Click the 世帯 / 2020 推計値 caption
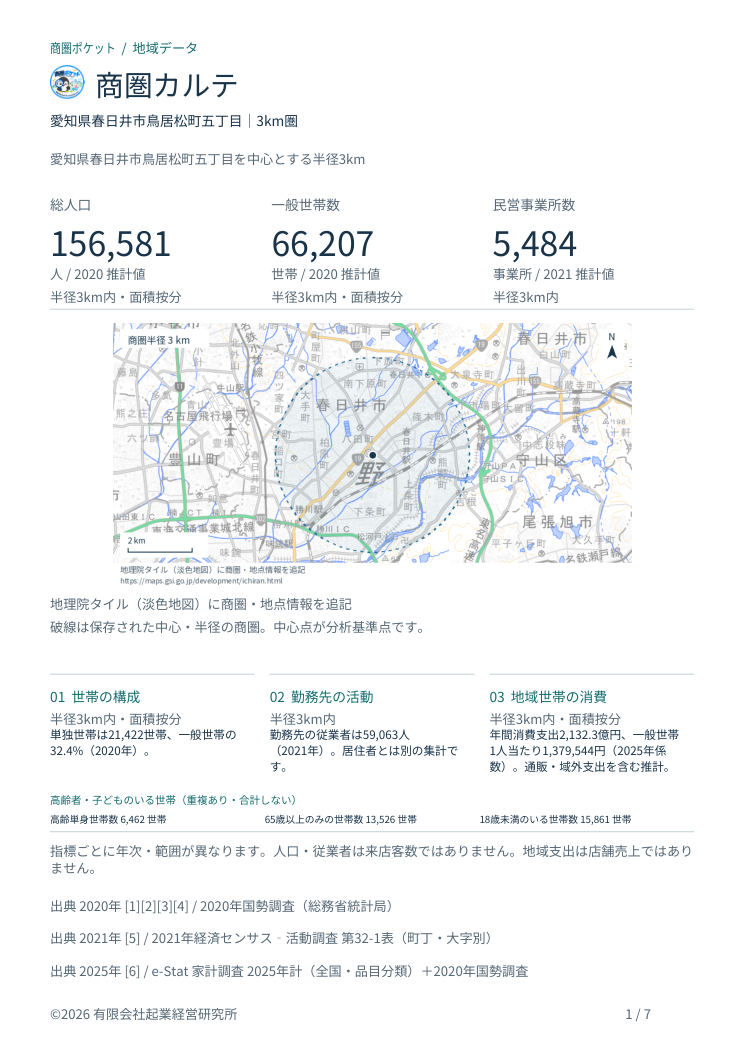 (x=326, y=274)
